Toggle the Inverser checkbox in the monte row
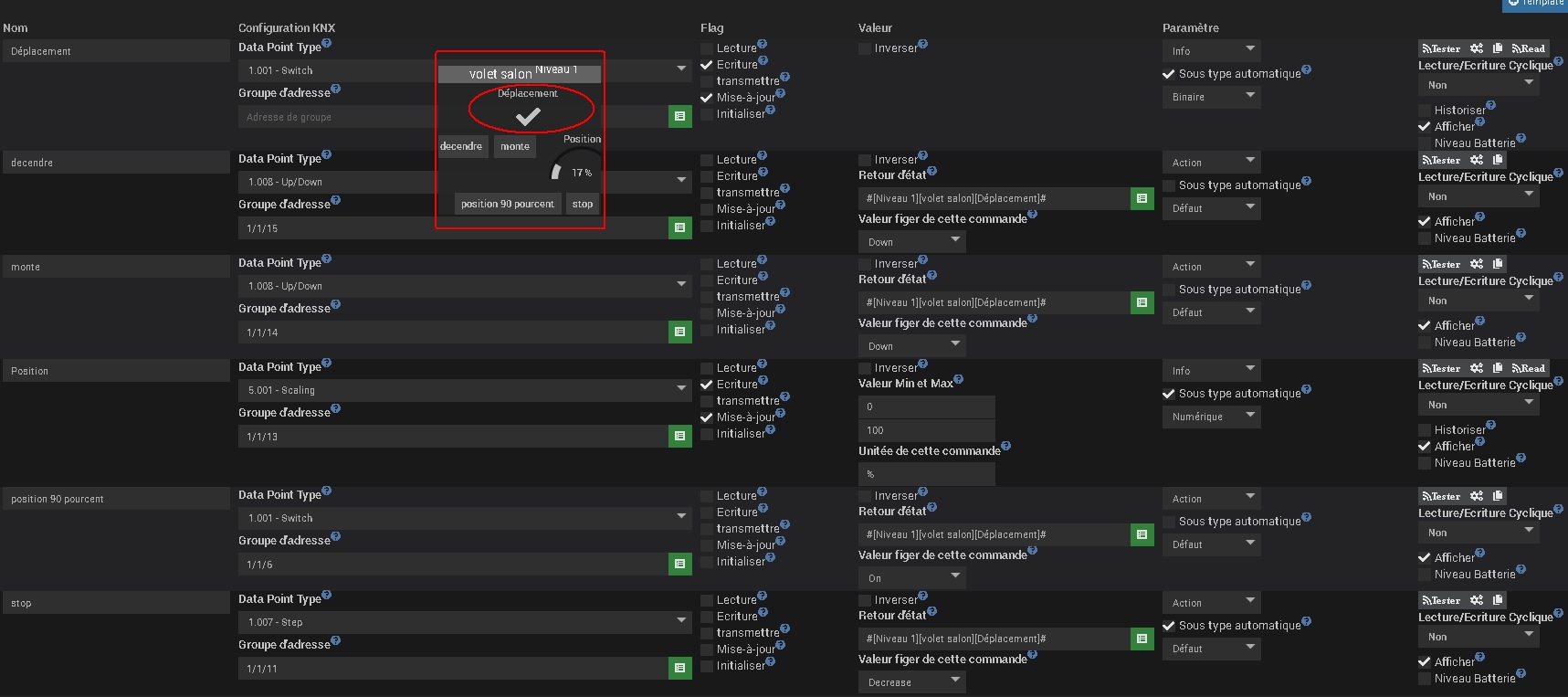Image resolution: width=1568 pixels, height=697 pixels. click(865, 264)
